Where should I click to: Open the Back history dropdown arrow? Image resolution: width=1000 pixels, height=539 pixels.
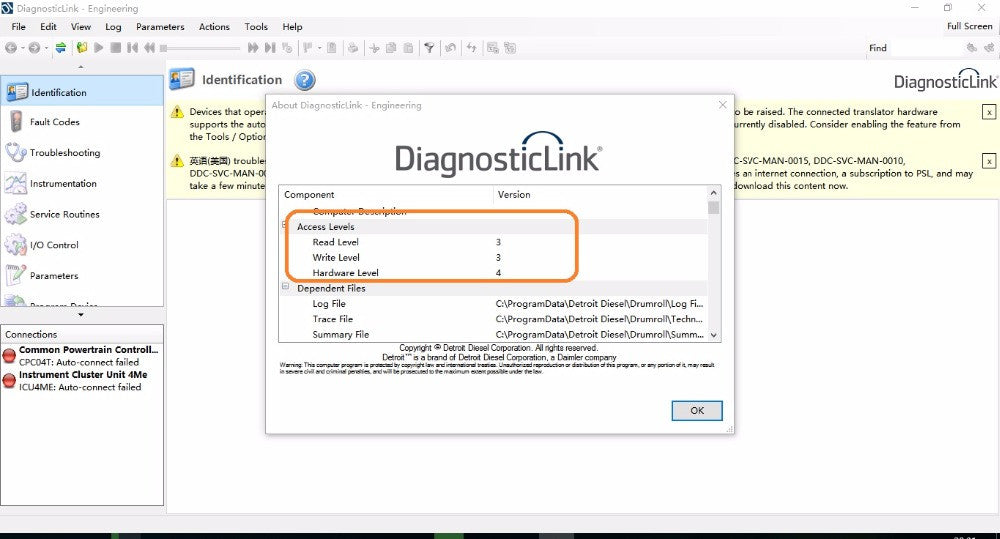click(x=22, y=48)
